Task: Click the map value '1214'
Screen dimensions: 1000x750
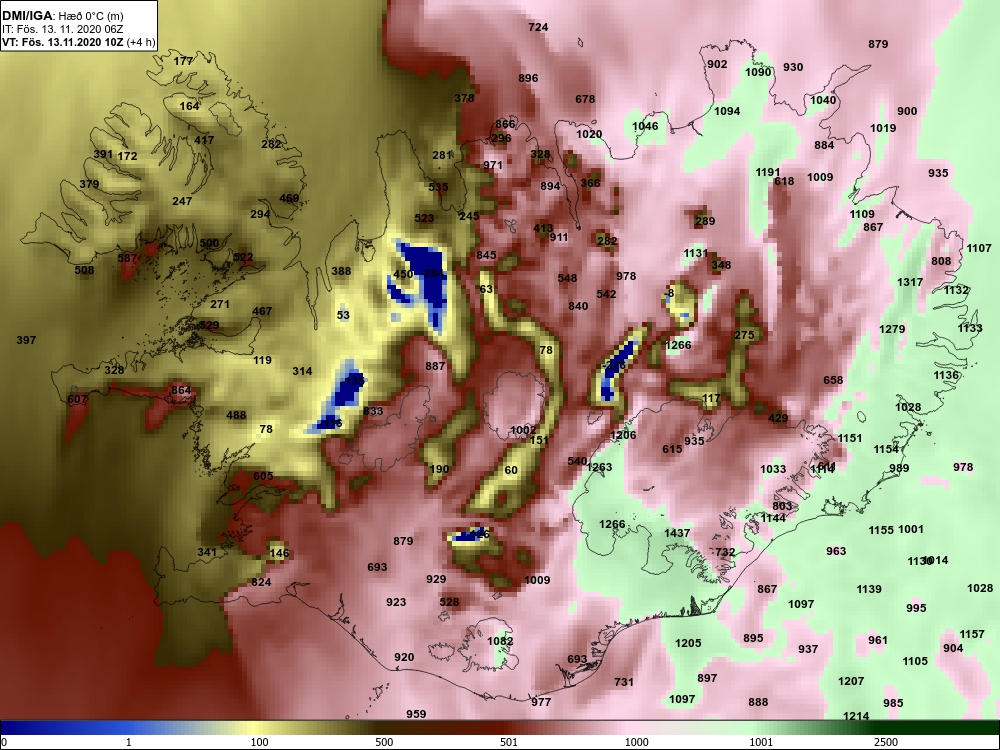Action: [856, 716]
